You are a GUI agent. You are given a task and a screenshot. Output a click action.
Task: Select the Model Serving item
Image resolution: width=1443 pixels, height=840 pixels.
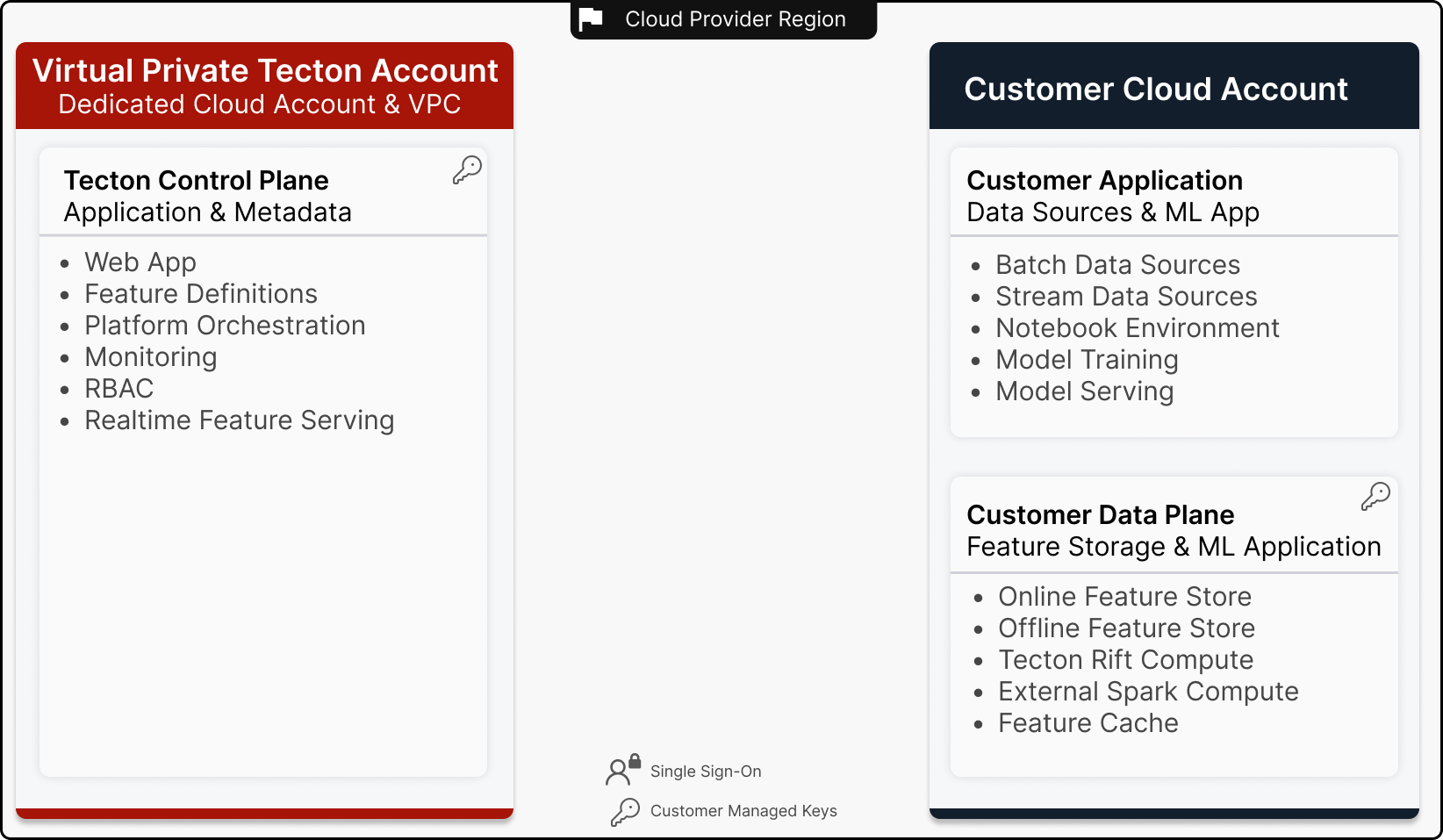[x=1085, y=391]
